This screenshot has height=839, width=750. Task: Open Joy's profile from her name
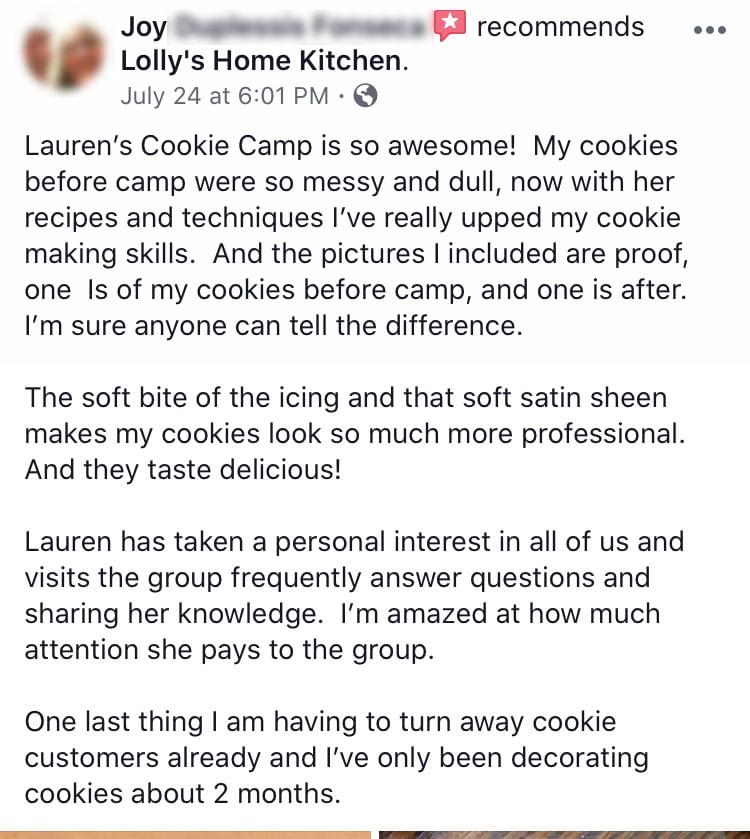(274, 27)
